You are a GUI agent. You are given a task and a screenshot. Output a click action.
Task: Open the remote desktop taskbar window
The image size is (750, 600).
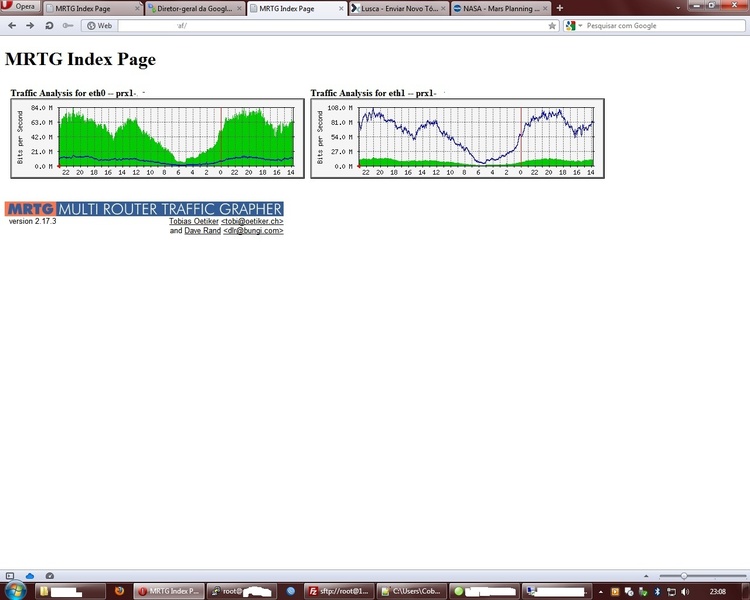557,591
